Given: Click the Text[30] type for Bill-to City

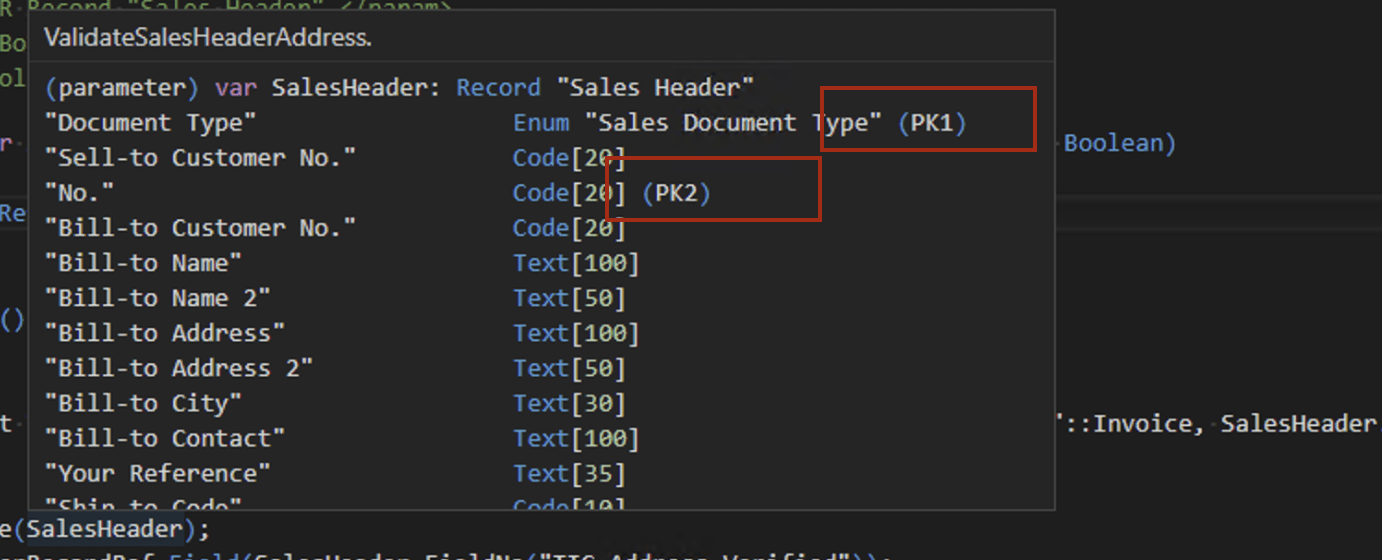Looking at the screenshot, I should (569, 403).
